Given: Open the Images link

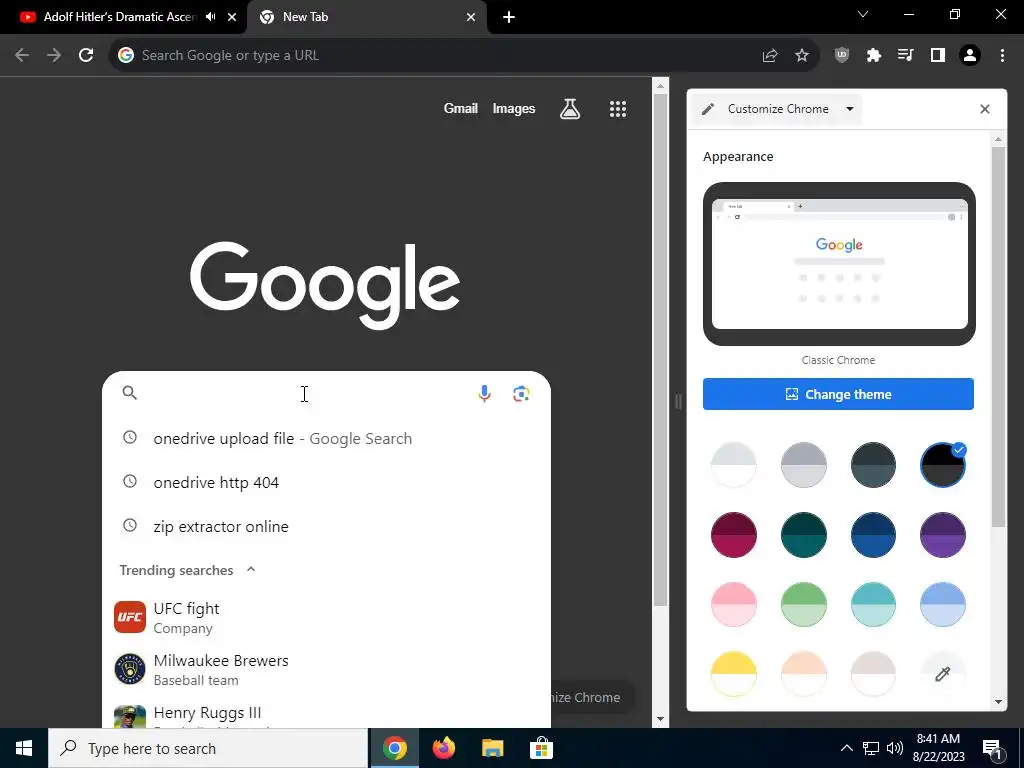Looking at the screenshot, I should 513,109.
